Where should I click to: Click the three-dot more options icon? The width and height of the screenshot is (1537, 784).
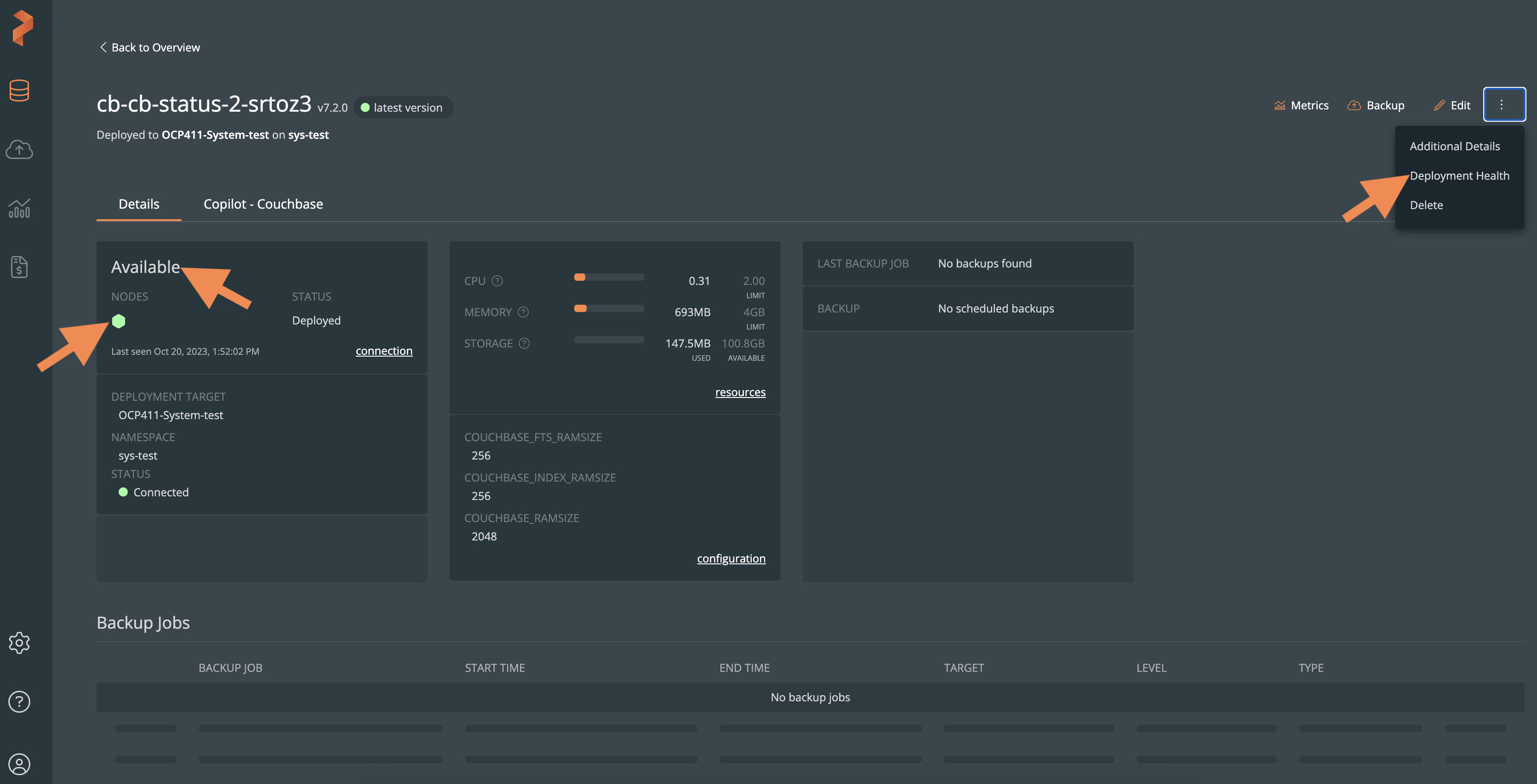pyautogui.click(x=1502, y=105)
